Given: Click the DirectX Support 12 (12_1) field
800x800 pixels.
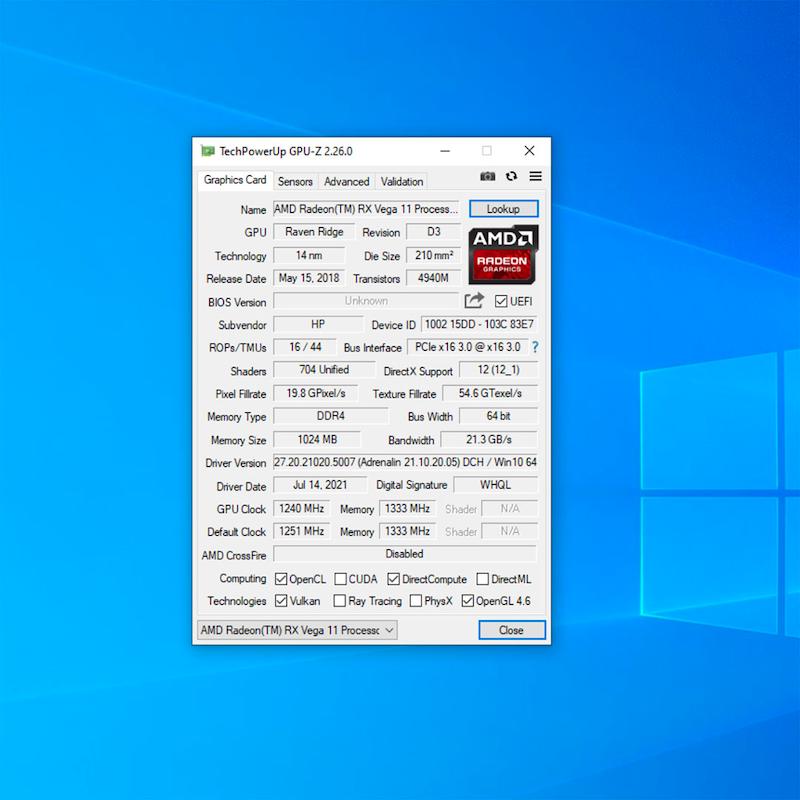Looking at the screenshot, I should coord(498,369).
